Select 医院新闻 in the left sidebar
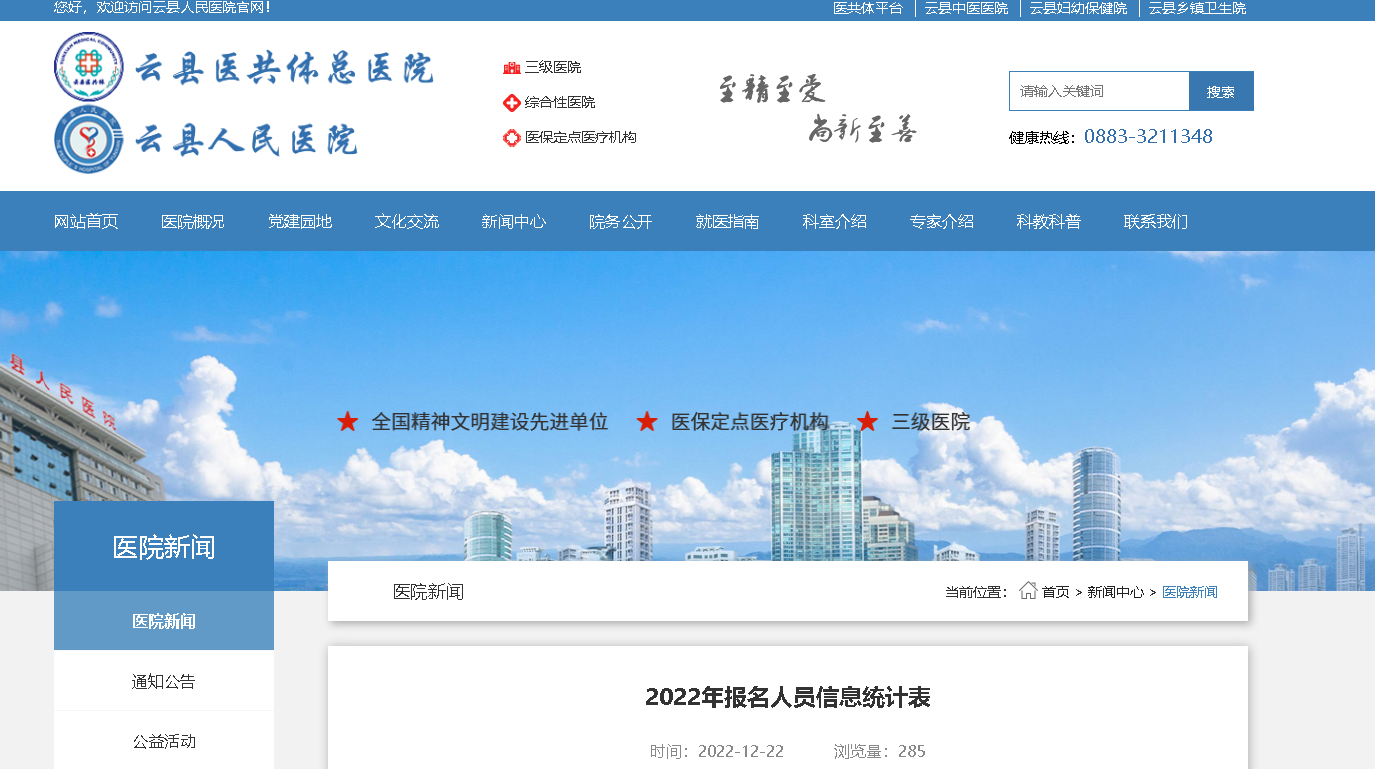1375x769 pixels. click(164, 621)
